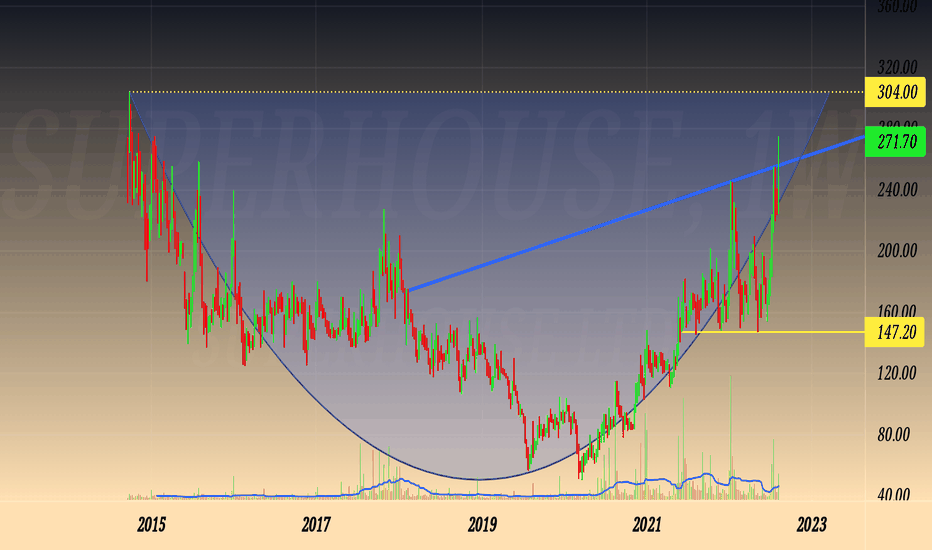Viewport: 932px width, 550px height.
Task: Click the 2023 label on time axis
Action: [812, 524]
